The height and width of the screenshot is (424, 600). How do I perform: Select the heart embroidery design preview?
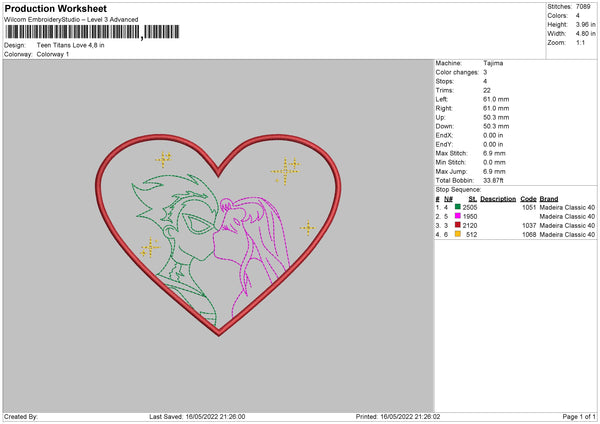(x=218, y=234)
